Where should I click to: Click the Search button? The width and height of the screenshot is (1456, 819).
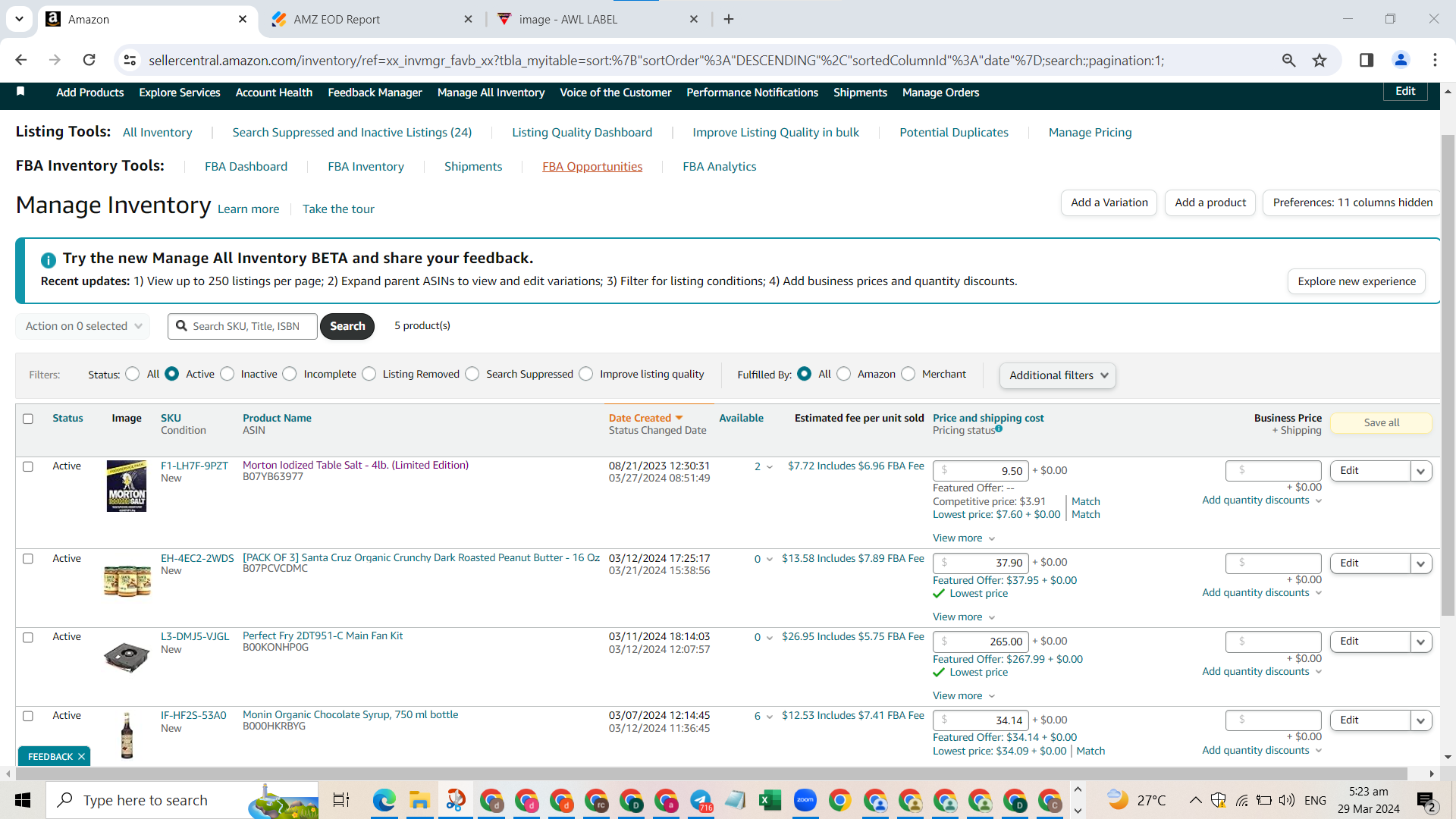(x=347, y=326)
